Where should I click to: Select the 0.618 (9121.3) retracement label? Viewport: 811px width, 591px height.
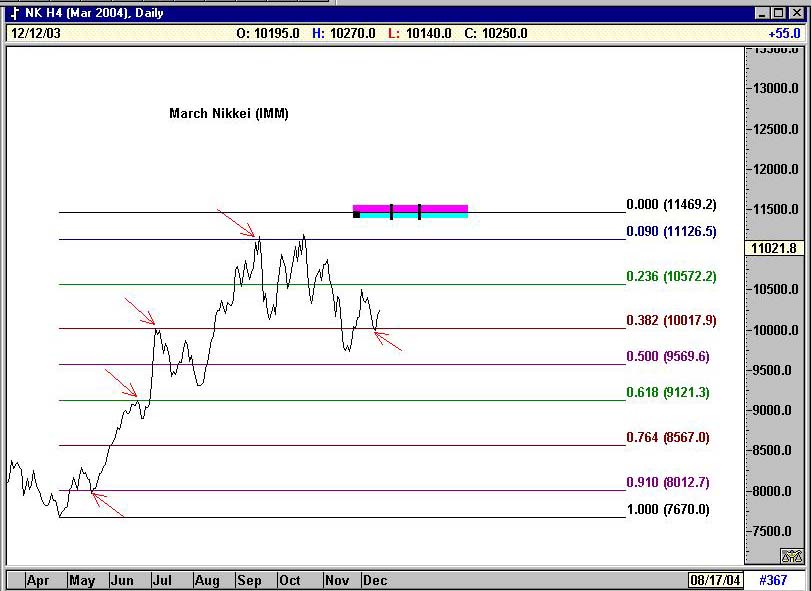click(668, 392)
